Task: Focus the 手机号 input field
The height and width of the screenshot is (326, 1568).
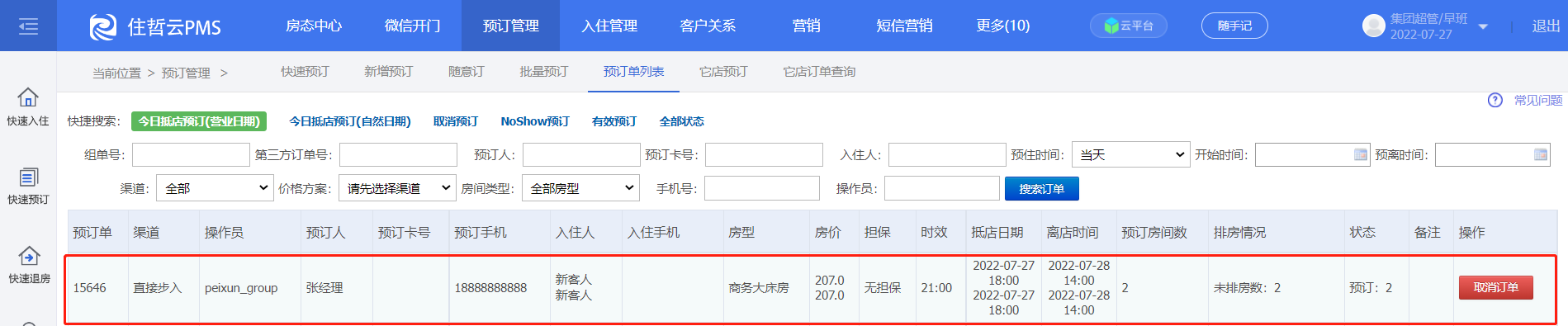Action: click(x=761, y=188)
